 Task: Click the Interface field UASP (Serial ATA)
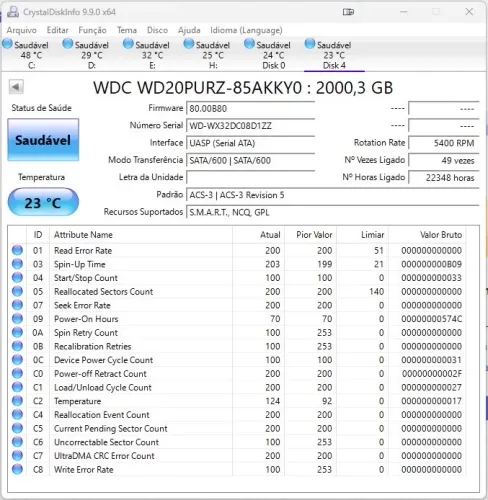tap(250, 143)
